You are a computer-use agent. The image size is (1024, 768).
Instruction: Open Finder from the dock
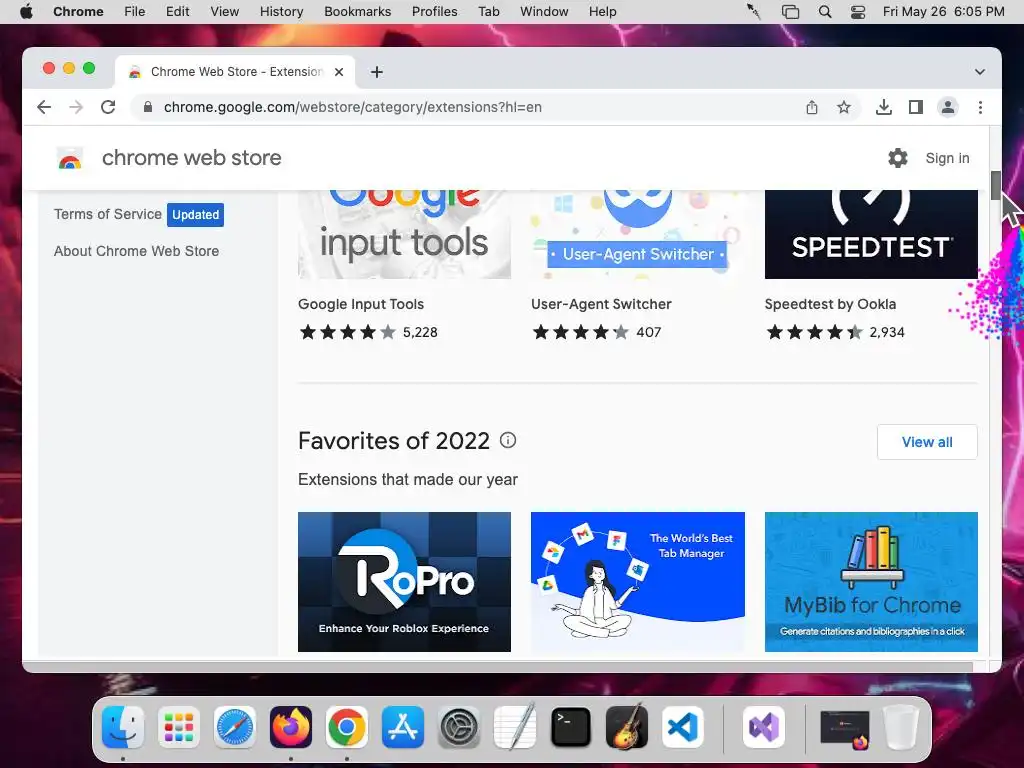[123, 727]
